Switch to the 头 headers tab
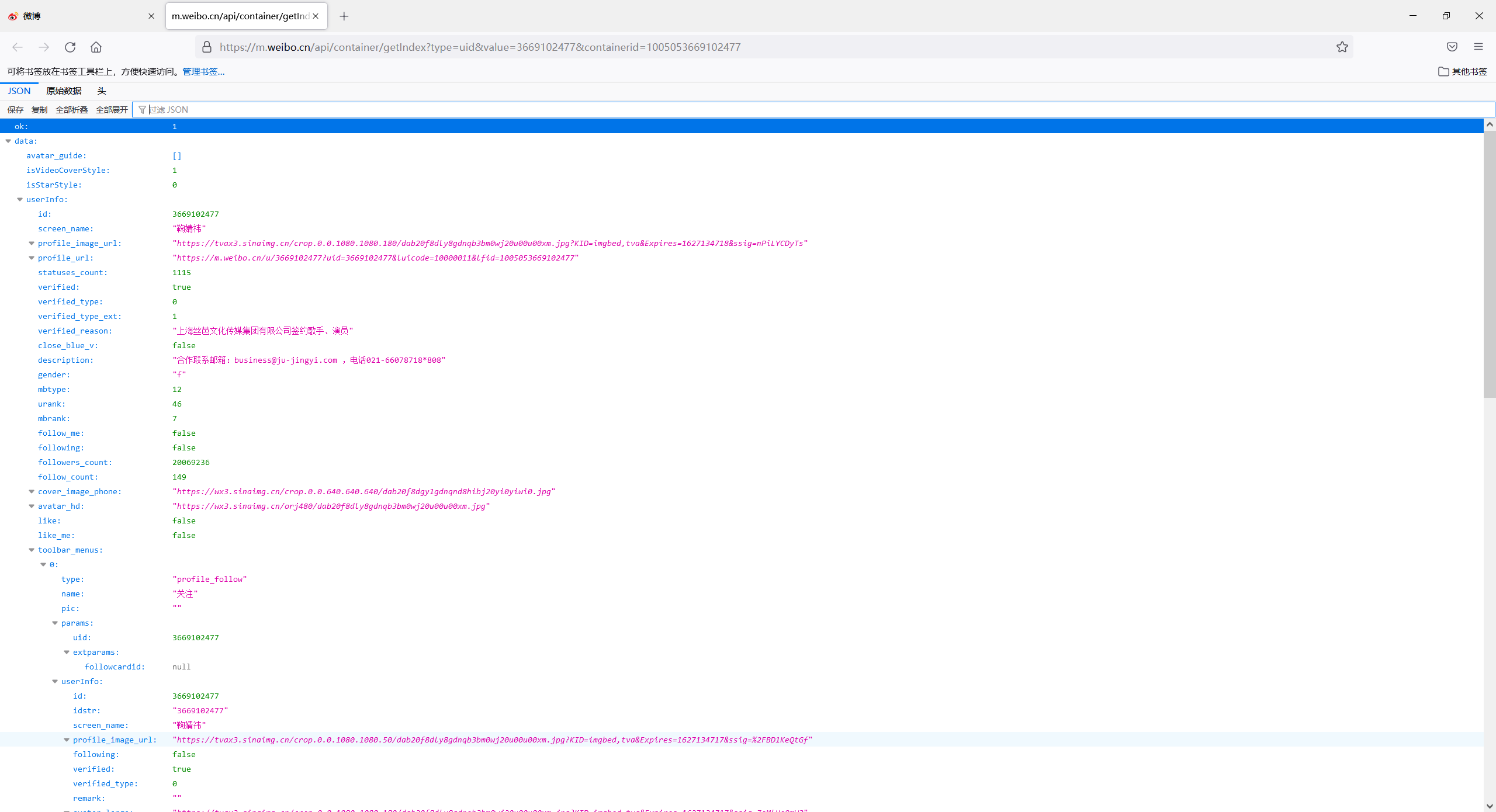The image size is (1496, 812). click(x=102, y=91)
